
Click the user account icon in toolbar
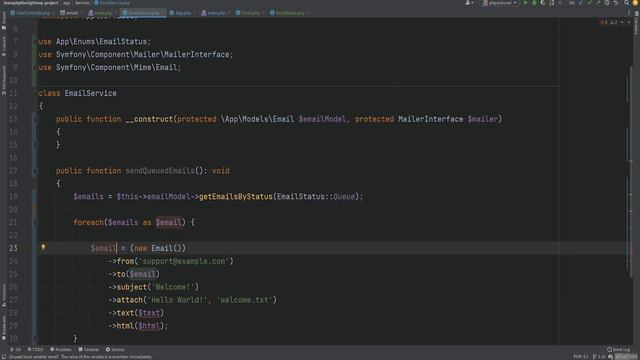click(x=468, y=3)
